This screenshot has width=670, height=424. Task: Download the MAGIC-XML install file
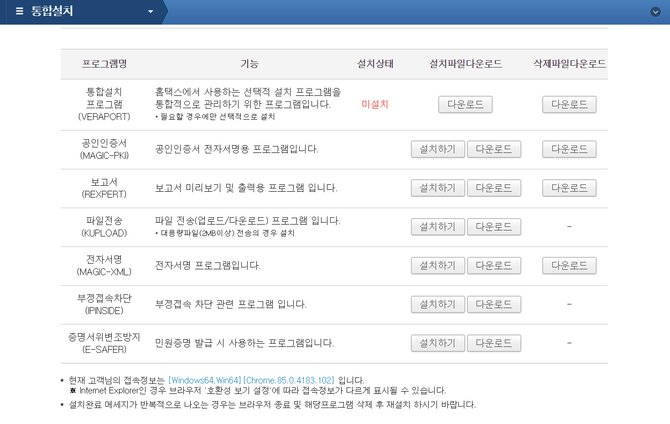(x=493, y=266)
